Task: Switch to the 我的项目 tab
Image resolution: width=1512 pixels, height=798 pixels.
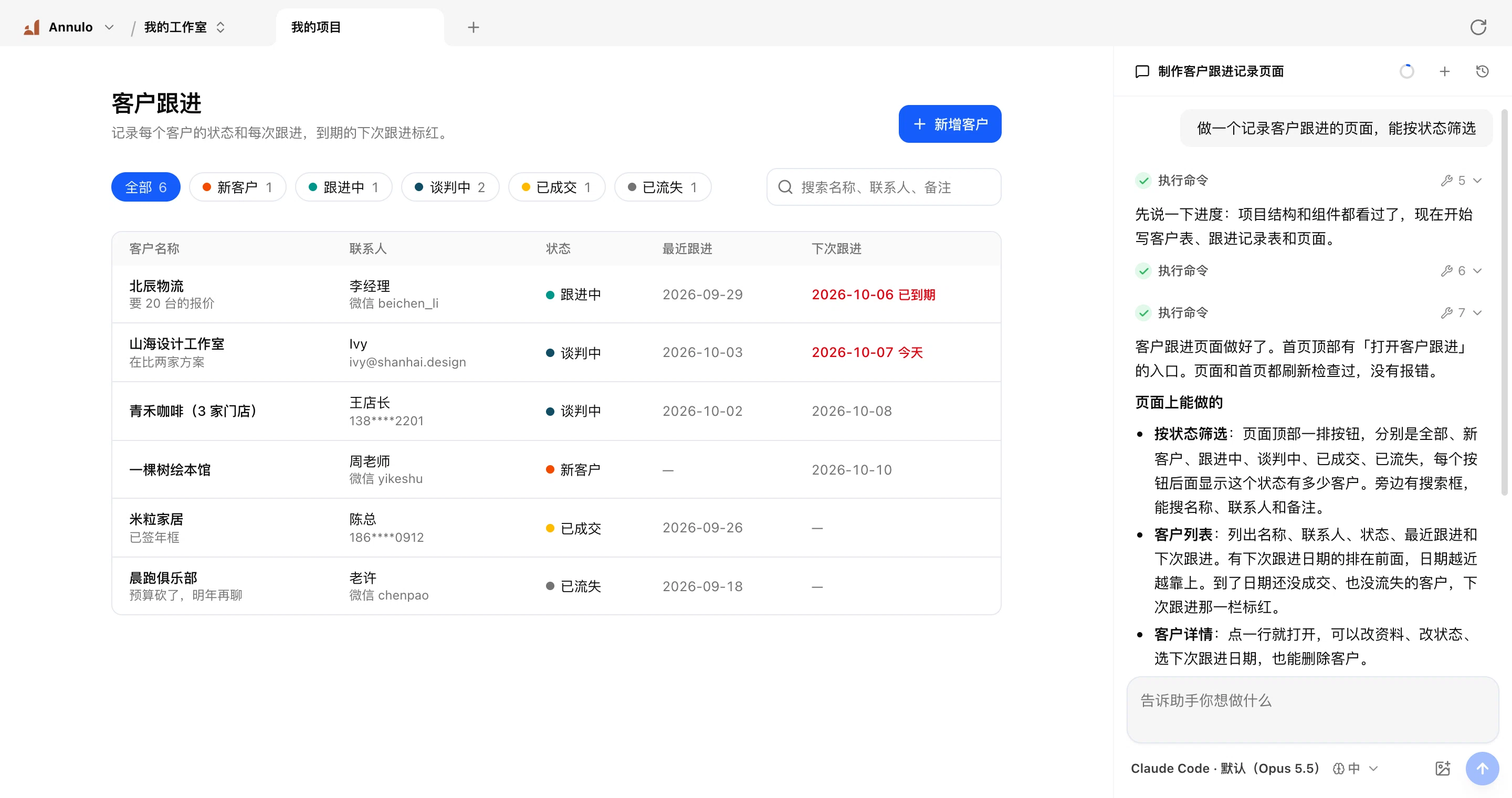Action: pos(359,27)
